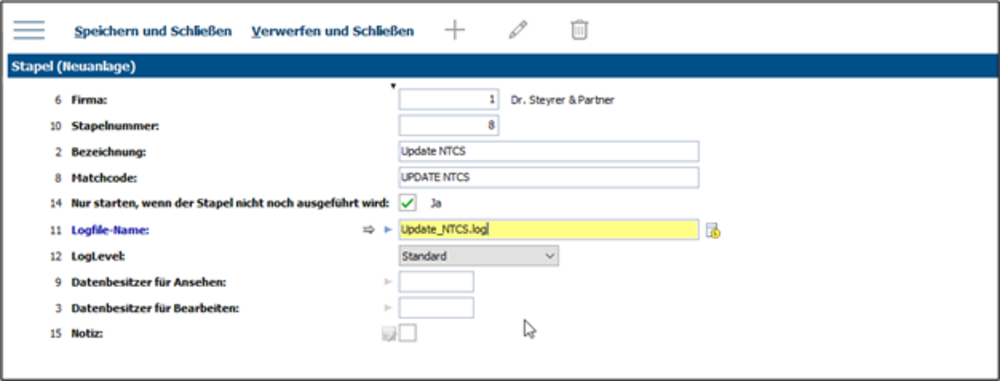Viewport: 1000px width, 381px height.
Task: Click the note icon next to Notiz
Action: [x=388, y=334]
